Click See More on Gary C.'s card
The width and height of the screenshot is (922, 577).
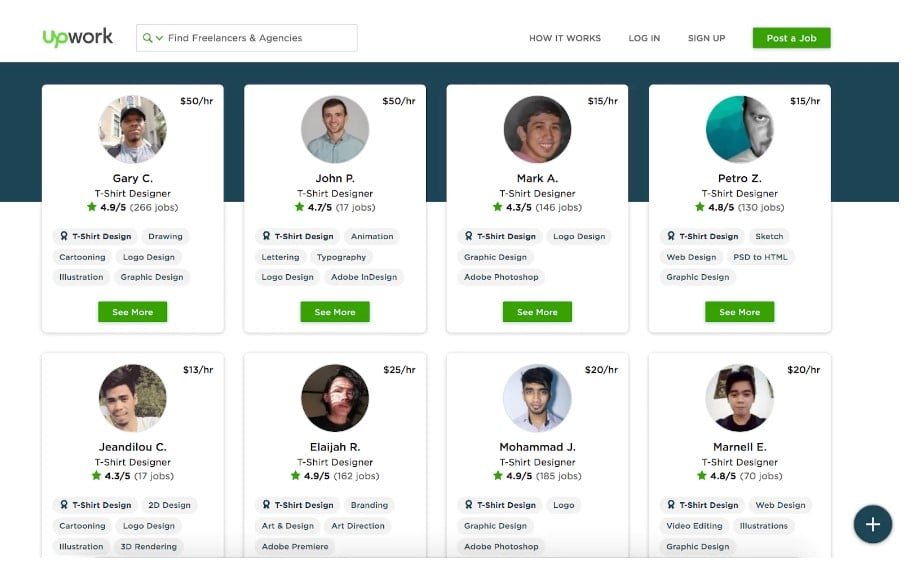[x=132, y=312]
